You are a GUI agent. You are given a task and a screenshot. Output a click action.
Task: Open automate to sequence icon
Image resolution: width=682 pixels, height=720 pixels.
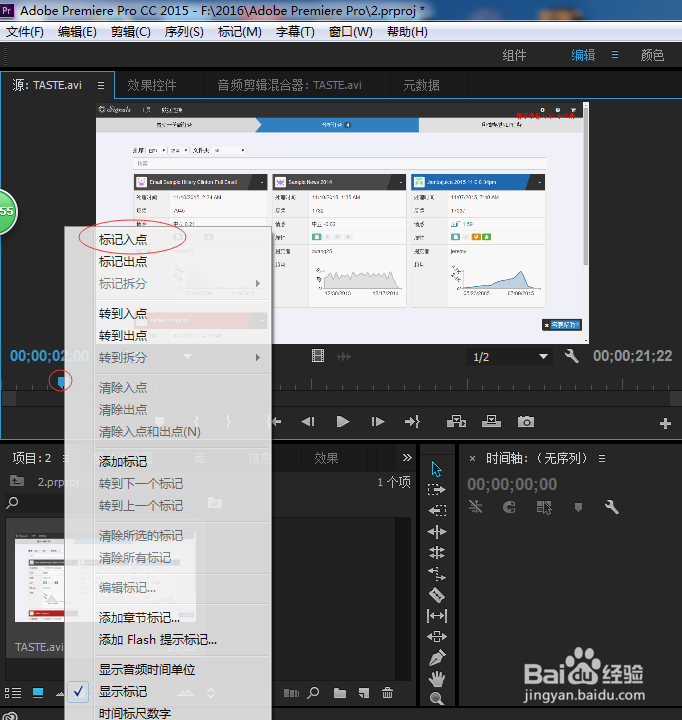coord(291,693)
